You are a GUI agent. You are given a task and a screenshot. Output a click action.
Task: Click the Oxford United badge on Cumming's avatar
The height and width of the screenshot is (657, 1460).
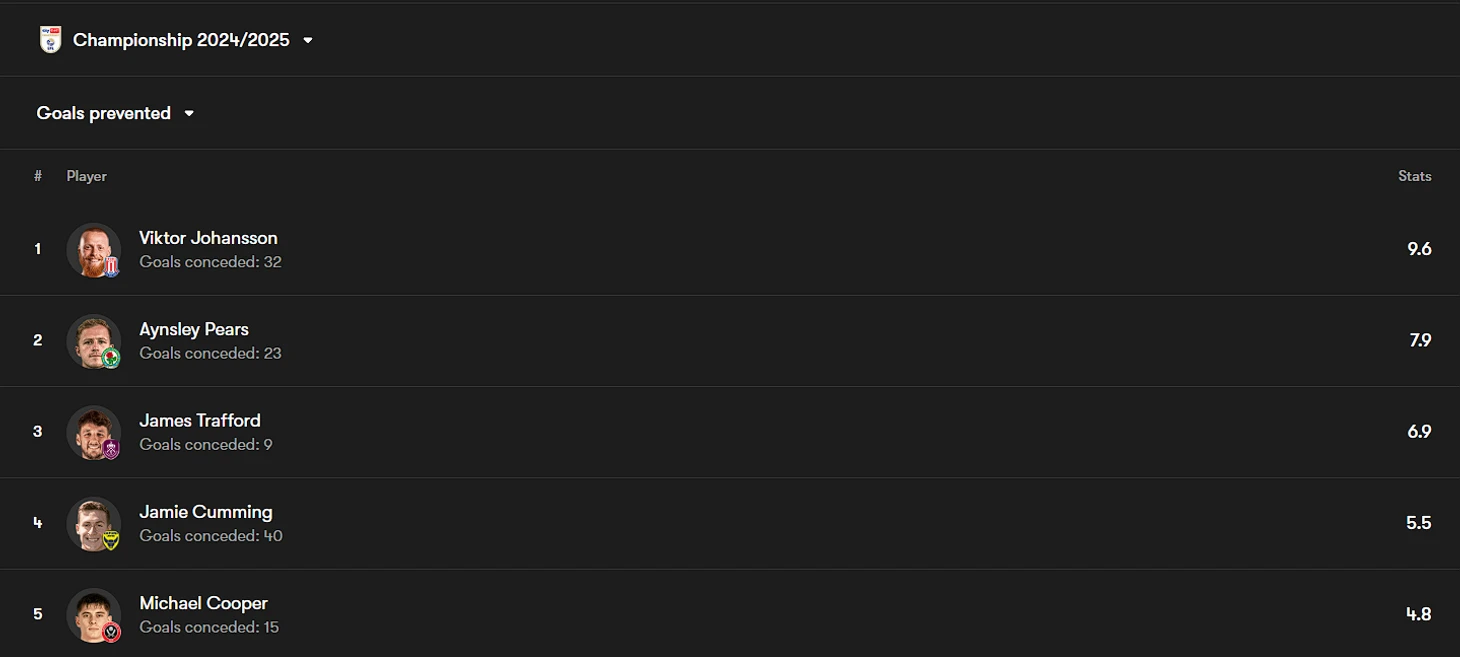coord(111,540)
